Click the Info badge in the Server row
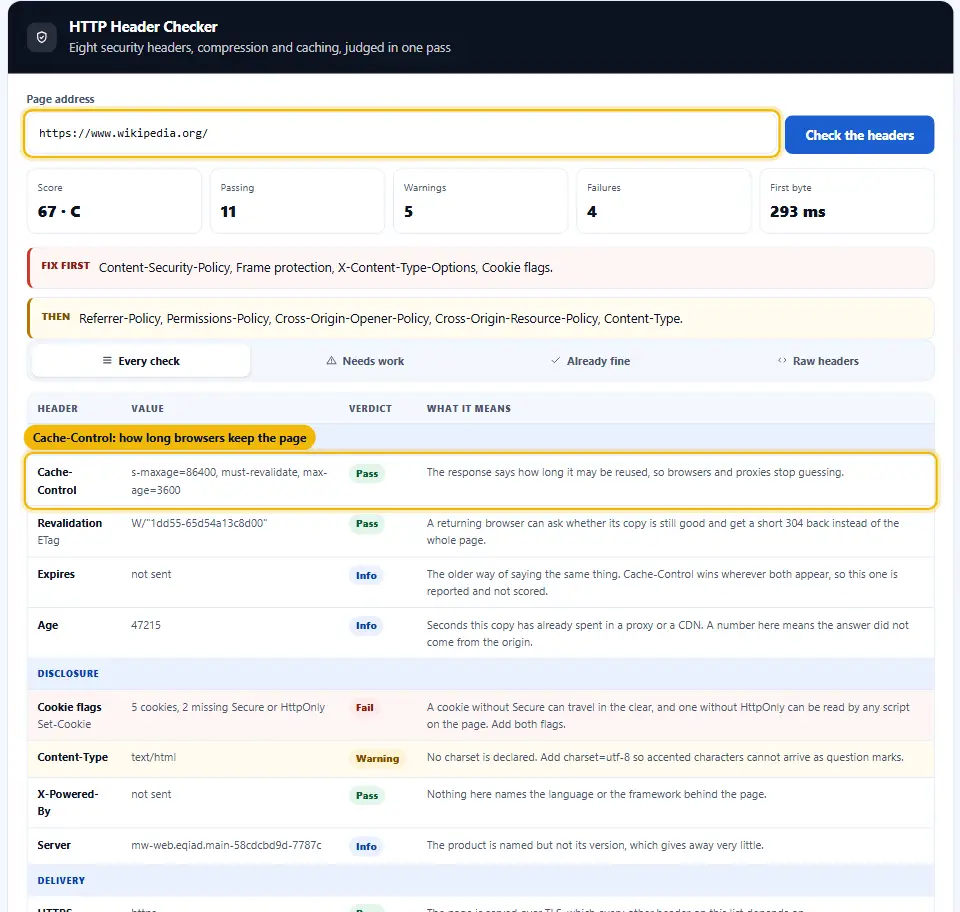The image size is (960, 912). [366, 847]
